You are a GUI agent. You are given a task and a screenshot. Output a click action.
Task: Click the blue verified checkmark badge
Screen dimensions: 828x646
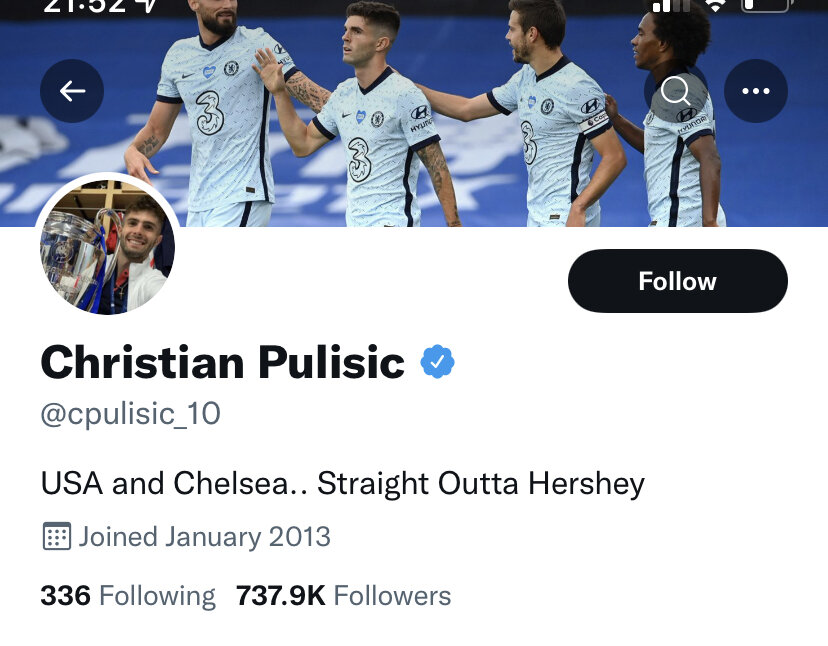click(x=437, y=362)
